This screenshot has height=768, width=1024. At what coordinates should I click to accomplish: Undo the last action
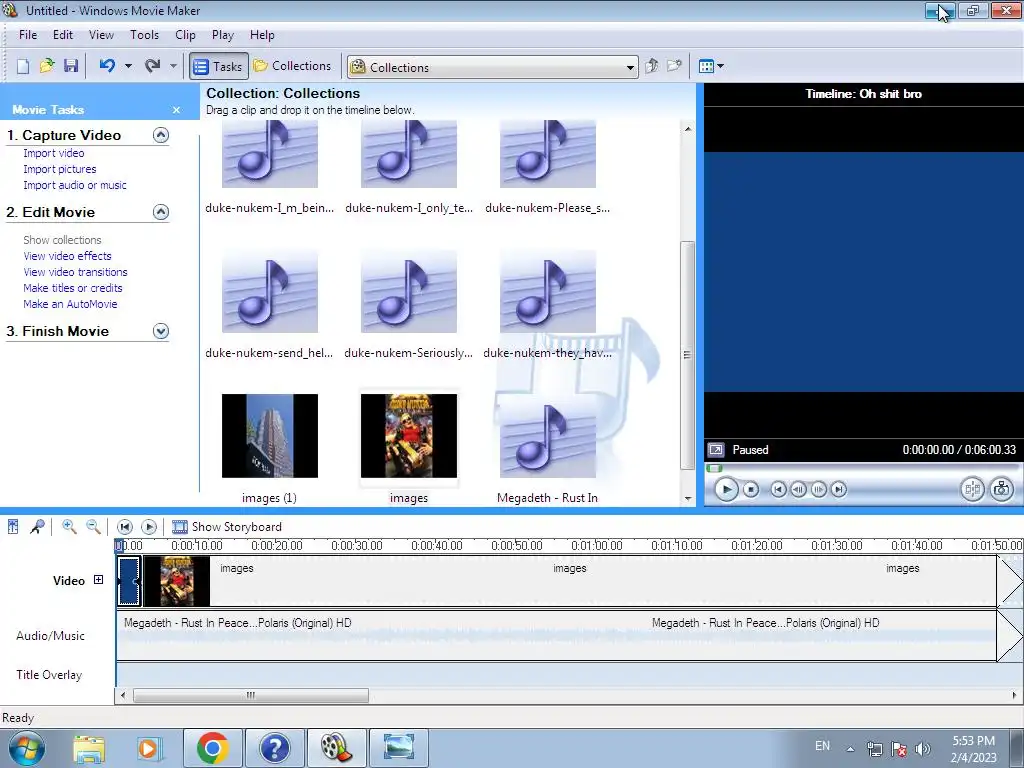click(107, 66)
